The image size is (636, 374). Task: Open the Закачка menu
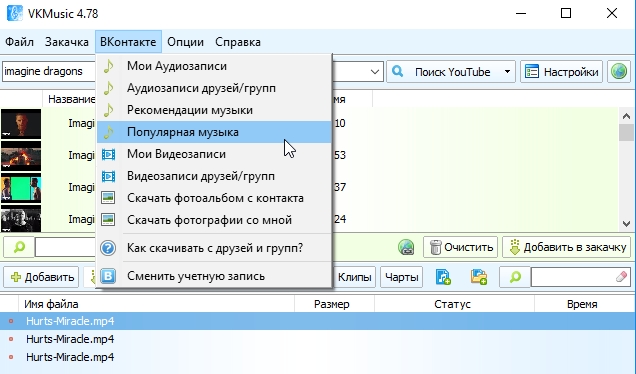(67, 42)
